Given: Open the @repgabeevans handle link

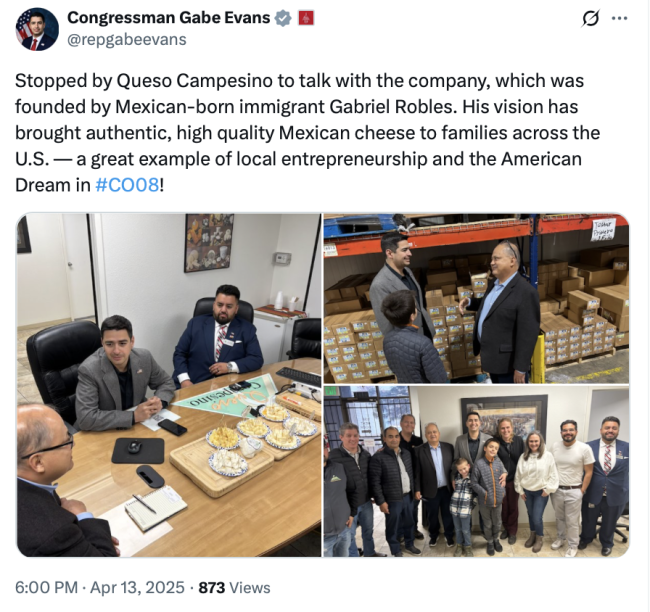Looking at the screenshot, I should (x=127, y=39).
